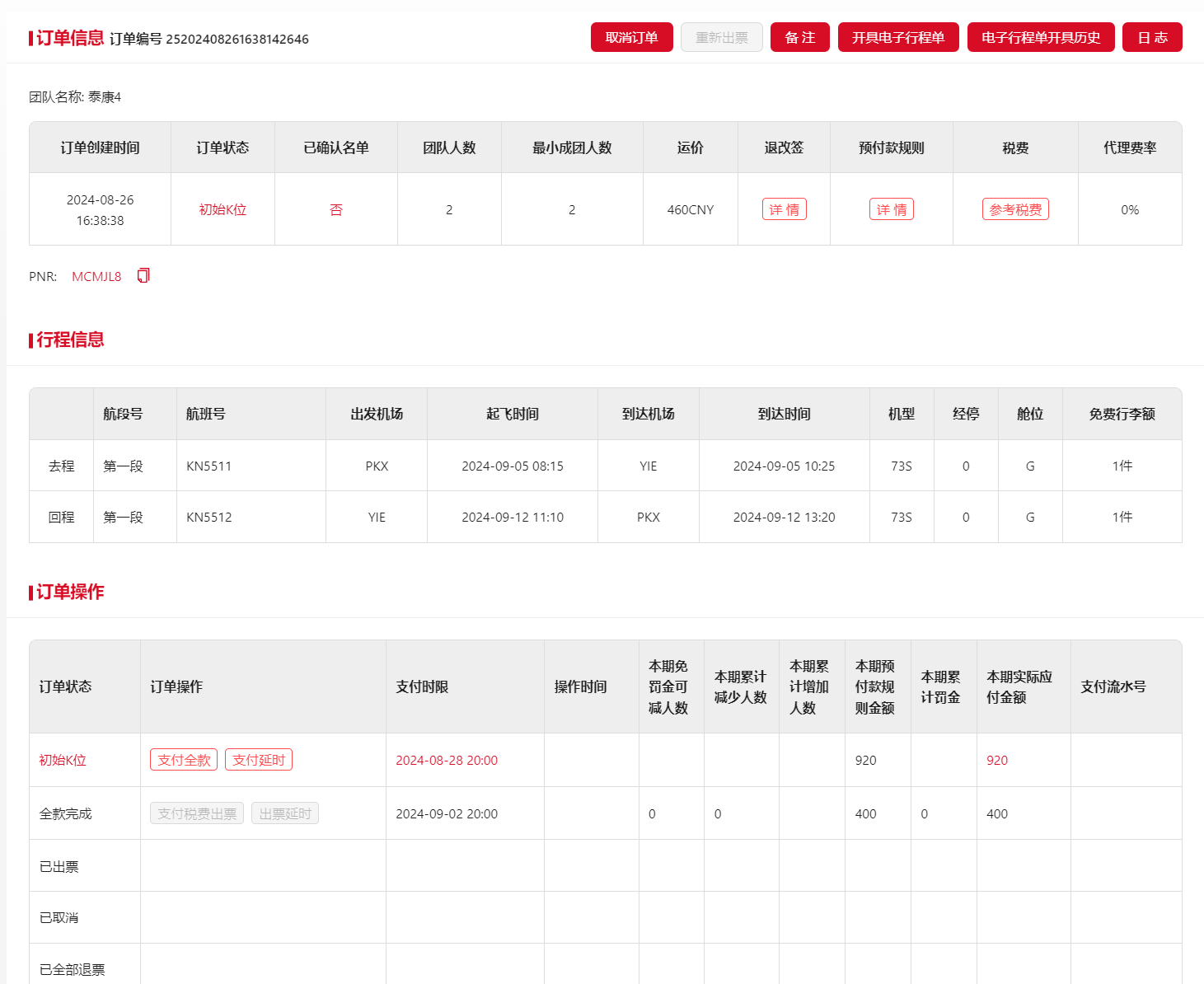Click 开具电子行程单 button
Viewport: 1204px width, 984px height.
click(897, 37)
